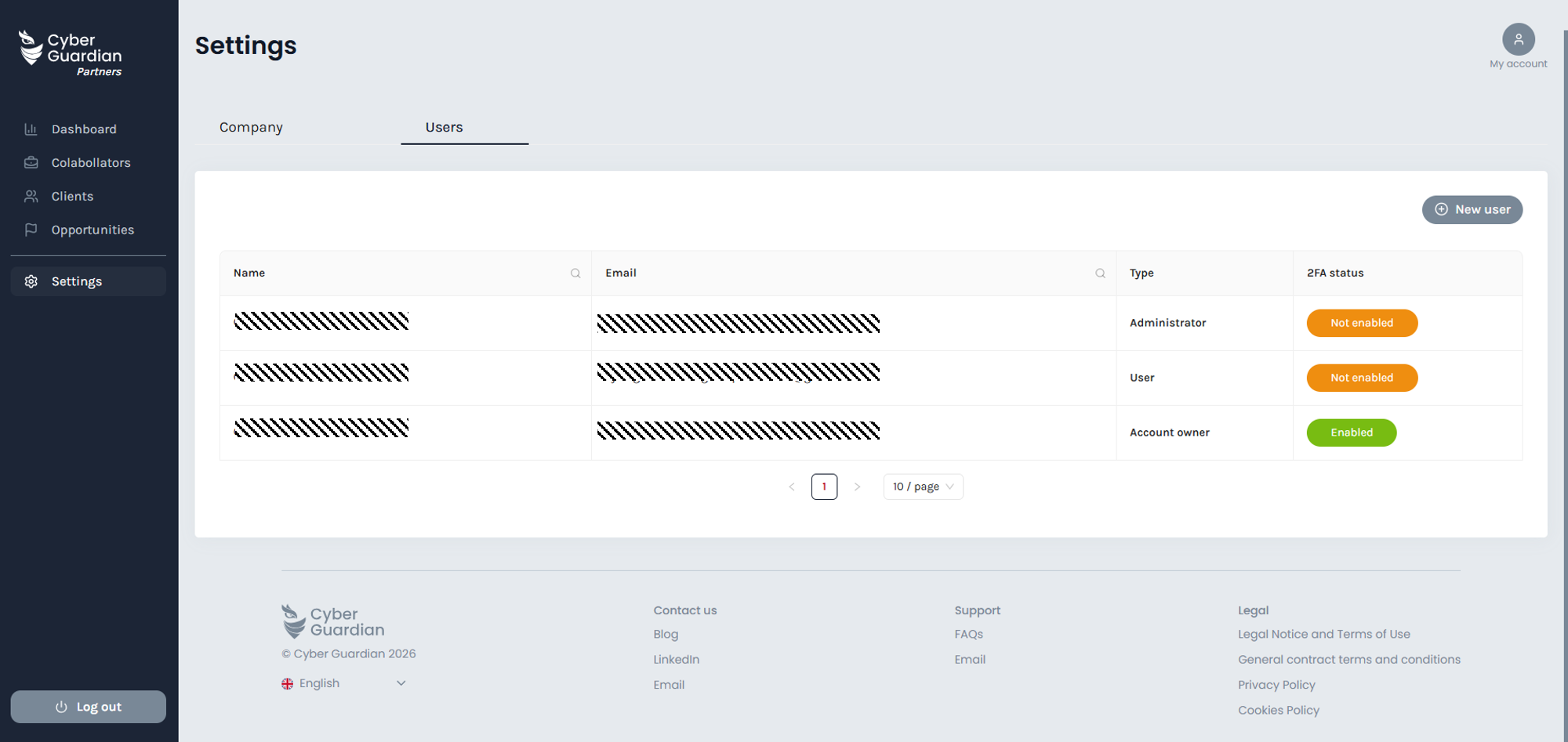The width and height of the screenshot is (1568, 742).
Task: Open the Dashboard sidebar item
Action: click(88, 129)
